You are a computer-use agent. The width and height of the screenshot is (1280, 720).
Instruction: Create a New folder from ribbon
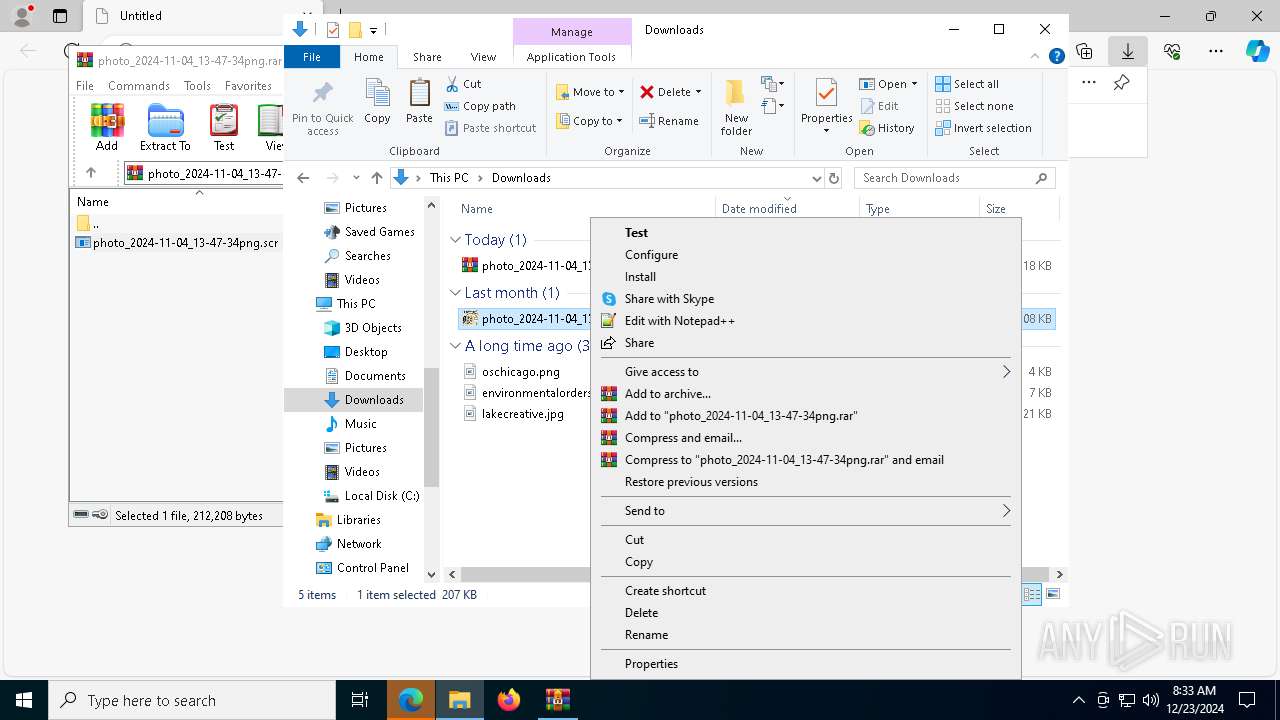pos(736,107)
